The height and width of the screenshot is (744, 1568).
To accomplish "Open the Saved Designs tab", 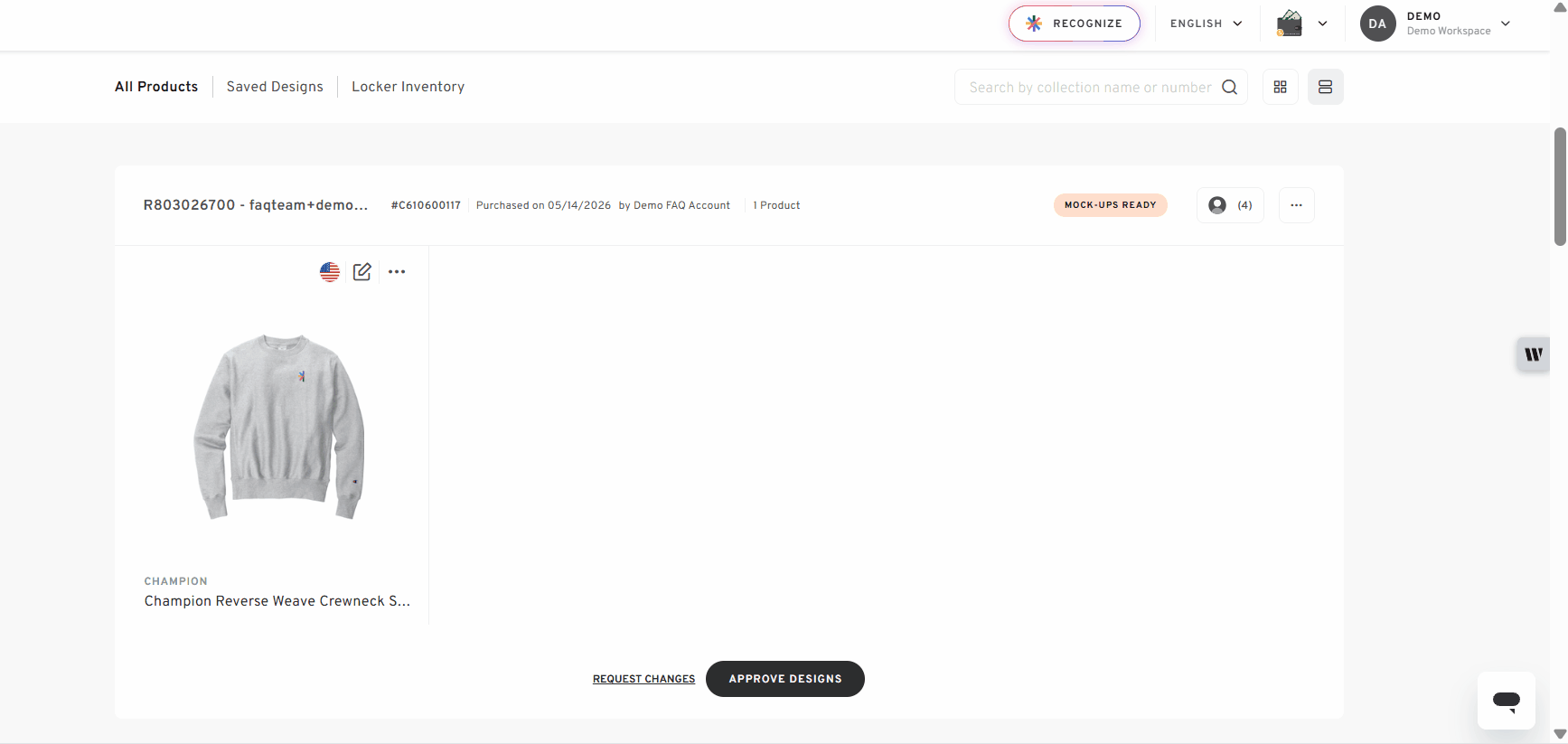I will [275, 87].
